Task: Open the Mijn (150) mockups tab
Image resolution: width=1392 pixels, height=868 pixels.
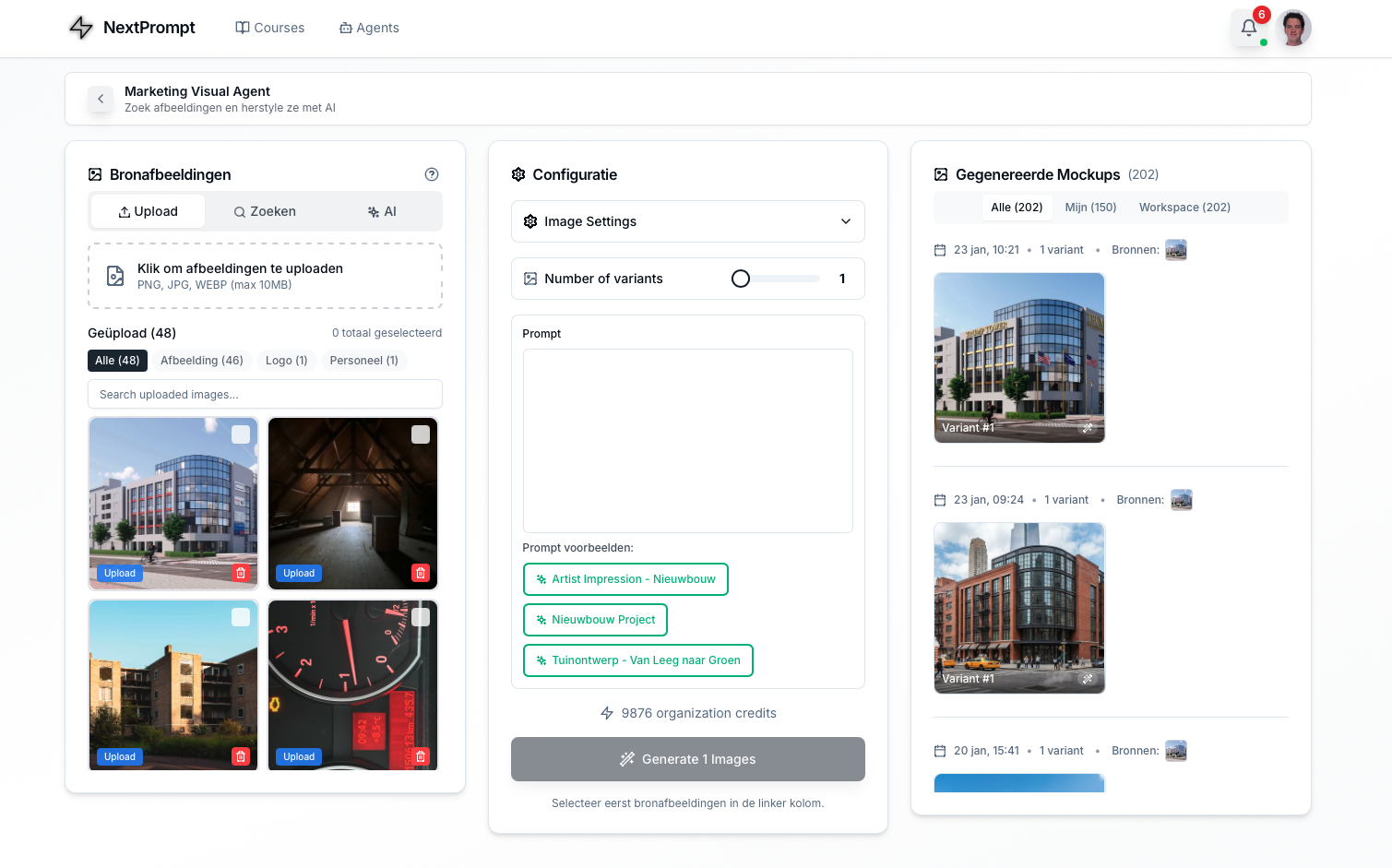Action: (x=1089, y=207)
